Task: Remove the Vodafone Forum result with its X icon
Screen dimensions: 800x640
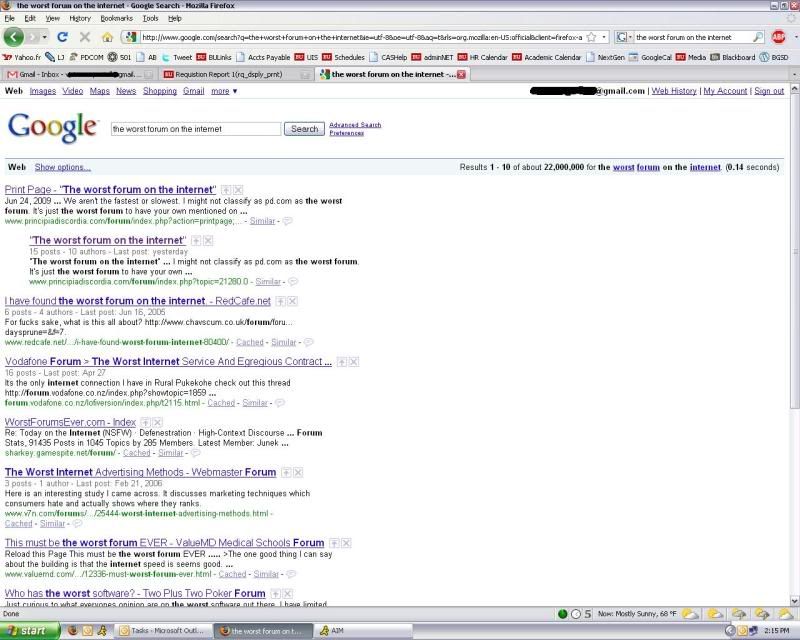Action: pos(354,362)
